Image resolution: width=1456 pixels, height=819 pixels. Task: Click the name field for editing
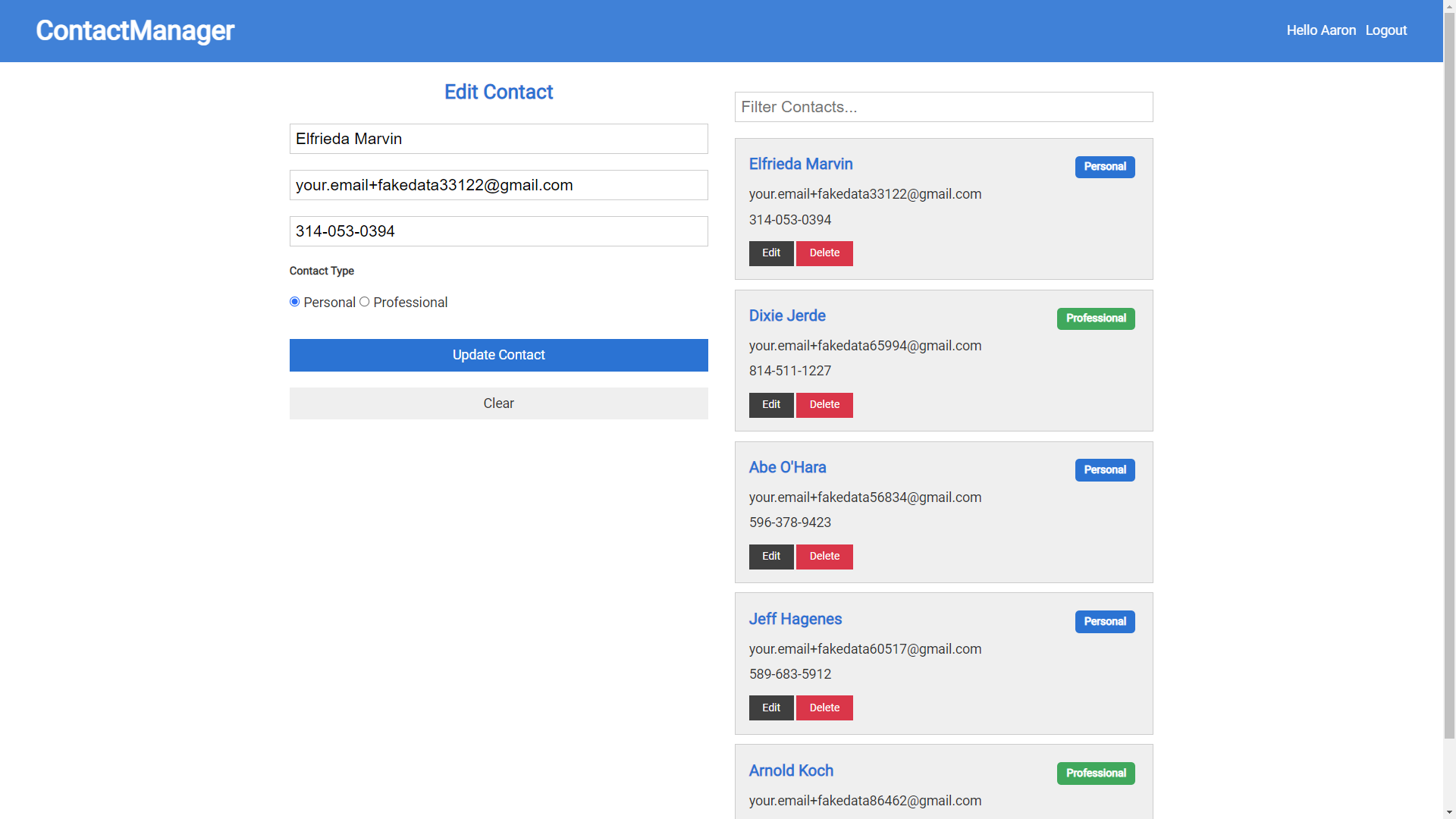[x=498, y=138]
